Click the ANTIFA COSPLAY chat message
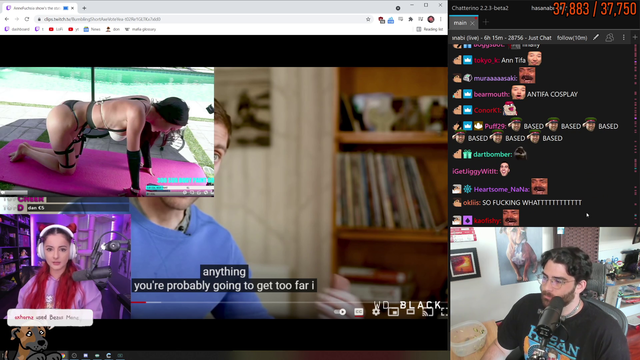Image resolution: width=640 pixels, height=360 pixels. point(552,94)
